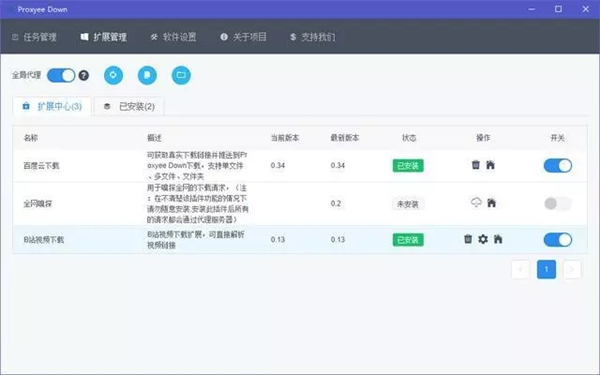Screen dimensions: 600x375
Task: Click the 名称 column header
Action: tap(31, 138)
